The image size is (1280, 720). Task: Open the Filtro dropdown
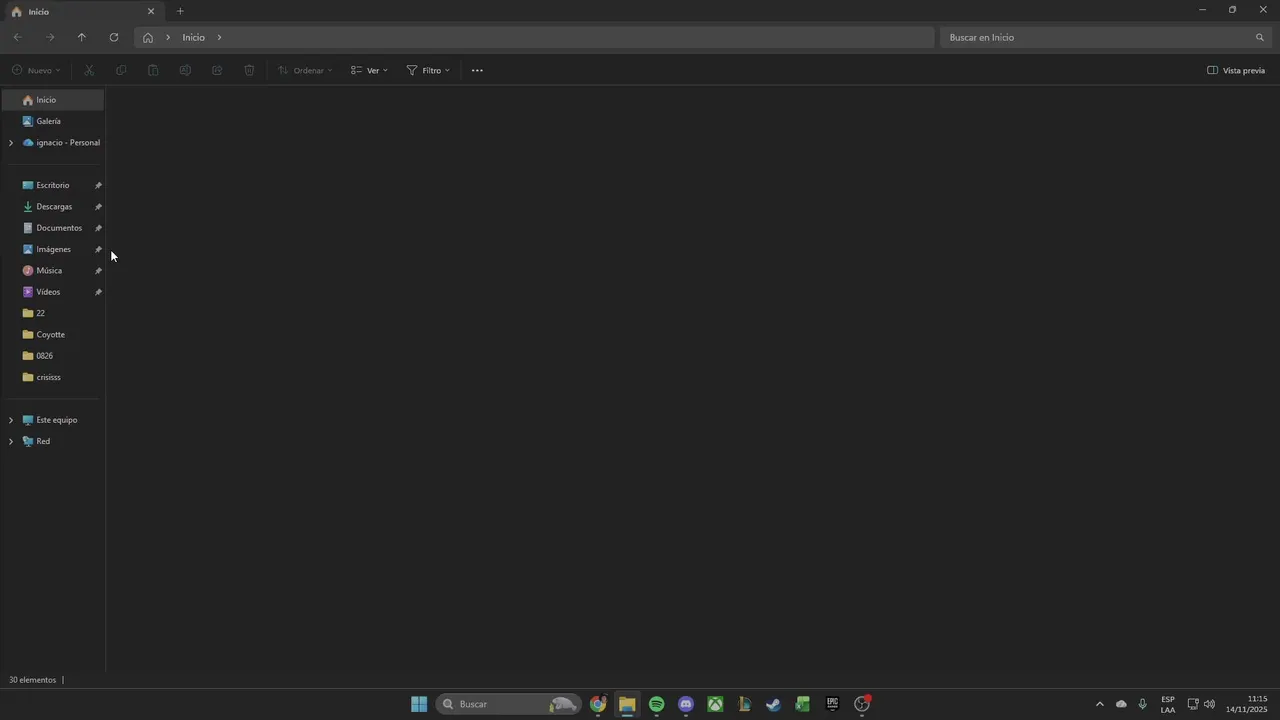point(428,70)
